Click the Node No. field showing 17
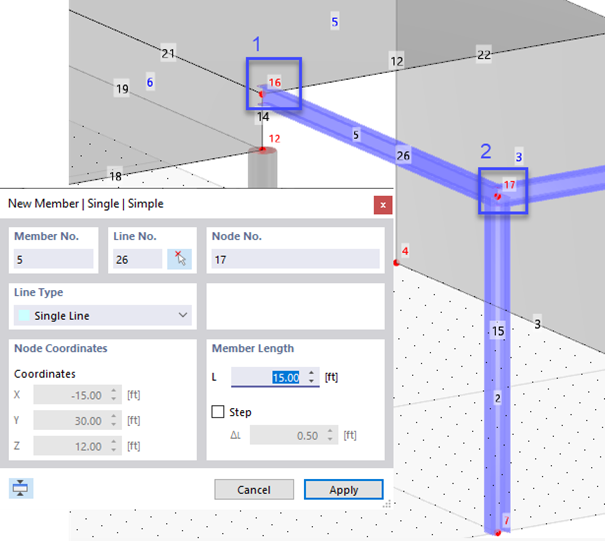Viewport: 605px width, 541px height. 296,259
